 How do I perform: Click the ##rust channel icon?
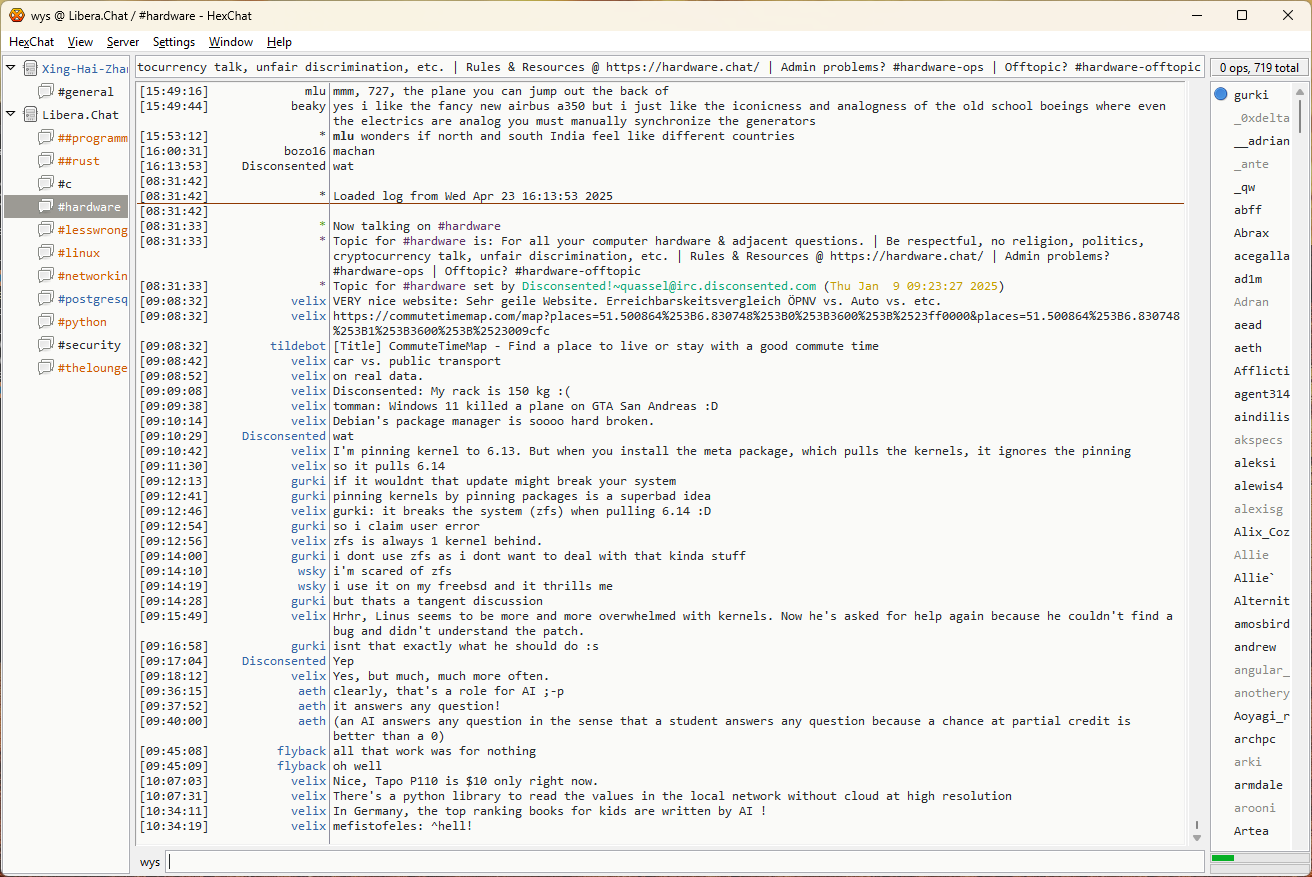tap(46, 161)
